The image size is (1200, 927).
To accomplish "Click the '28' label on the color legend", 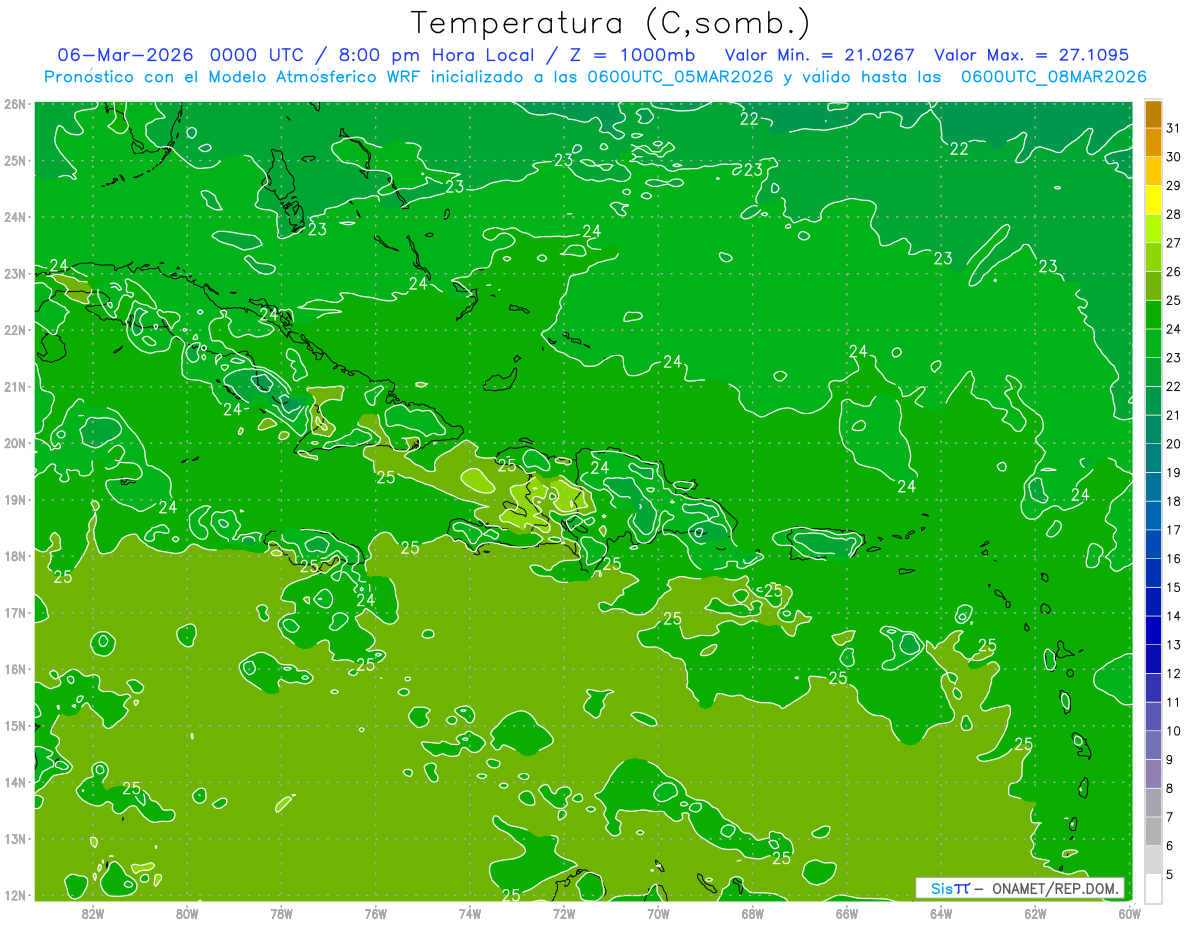I will (x=1174, y=214).
